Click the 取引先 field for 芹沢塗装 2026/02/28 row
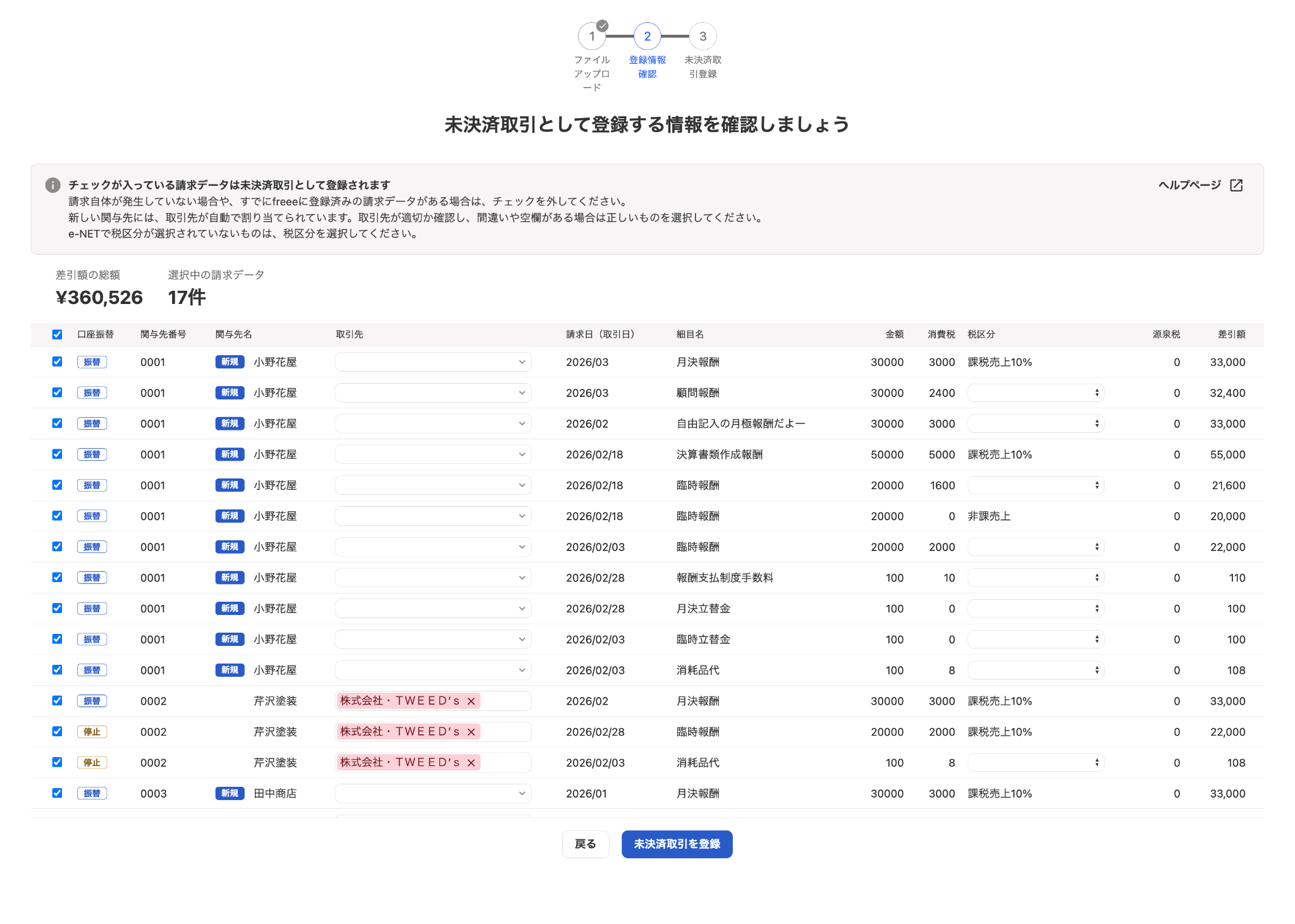 click(433, 732)
